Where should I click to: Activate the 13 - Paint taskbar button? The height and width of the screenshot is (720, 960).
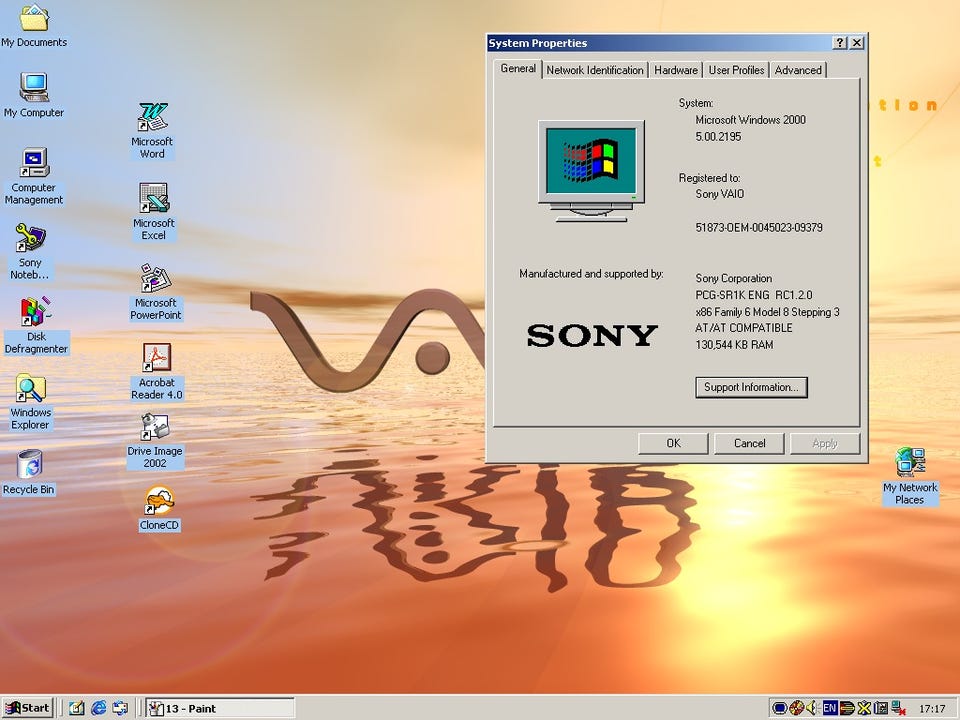click(x=220, y=708)
